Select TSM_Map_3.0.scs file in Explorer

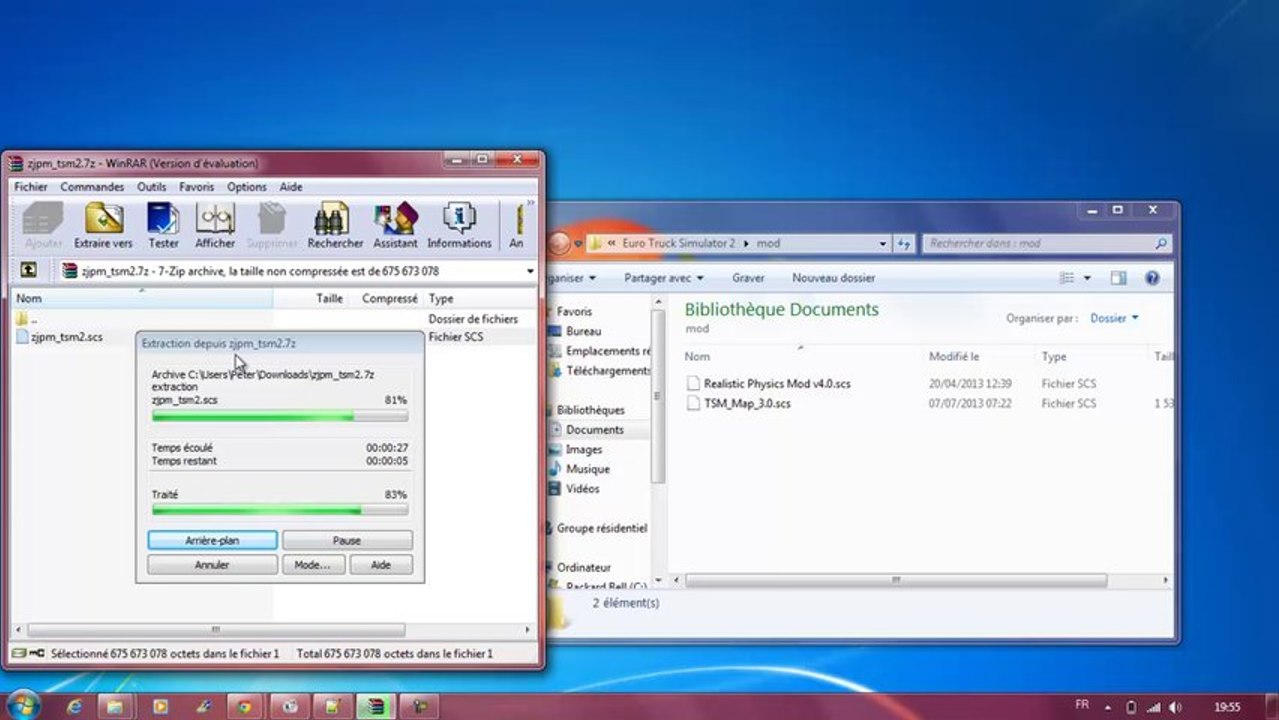pyautogui.click(x=747, y=404)
